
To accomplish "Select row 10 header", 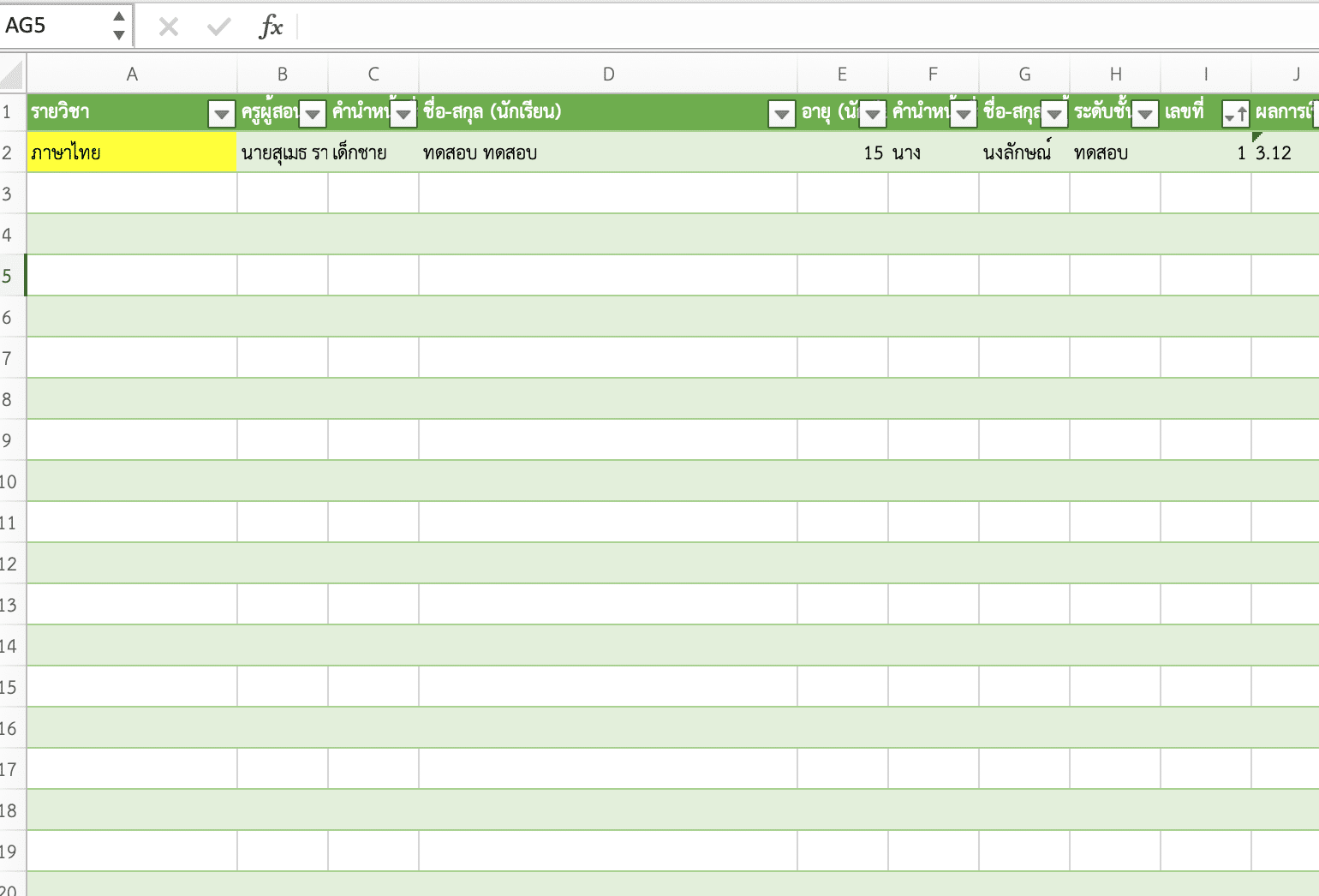I will [x=12, y=481].
